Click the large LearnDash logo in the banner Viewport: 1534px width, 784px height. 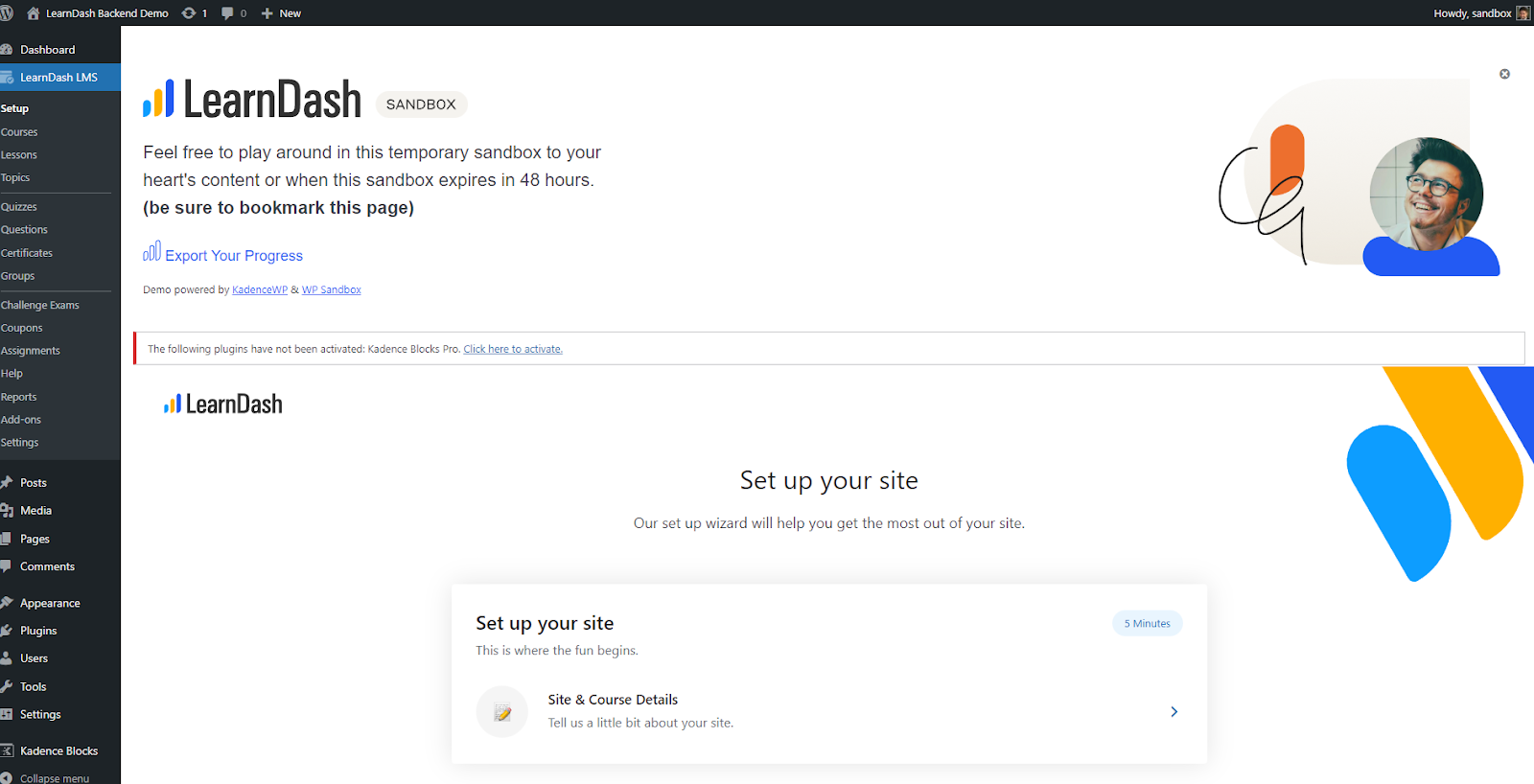[x=252, y=99]
